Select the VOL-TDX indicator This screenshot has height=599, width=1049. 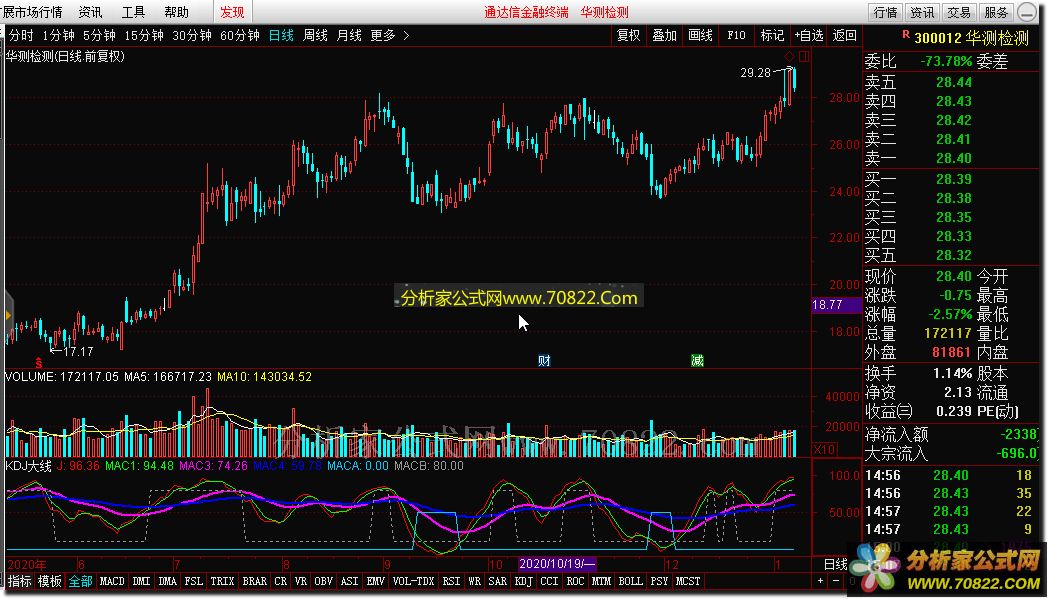pos(413,581)
